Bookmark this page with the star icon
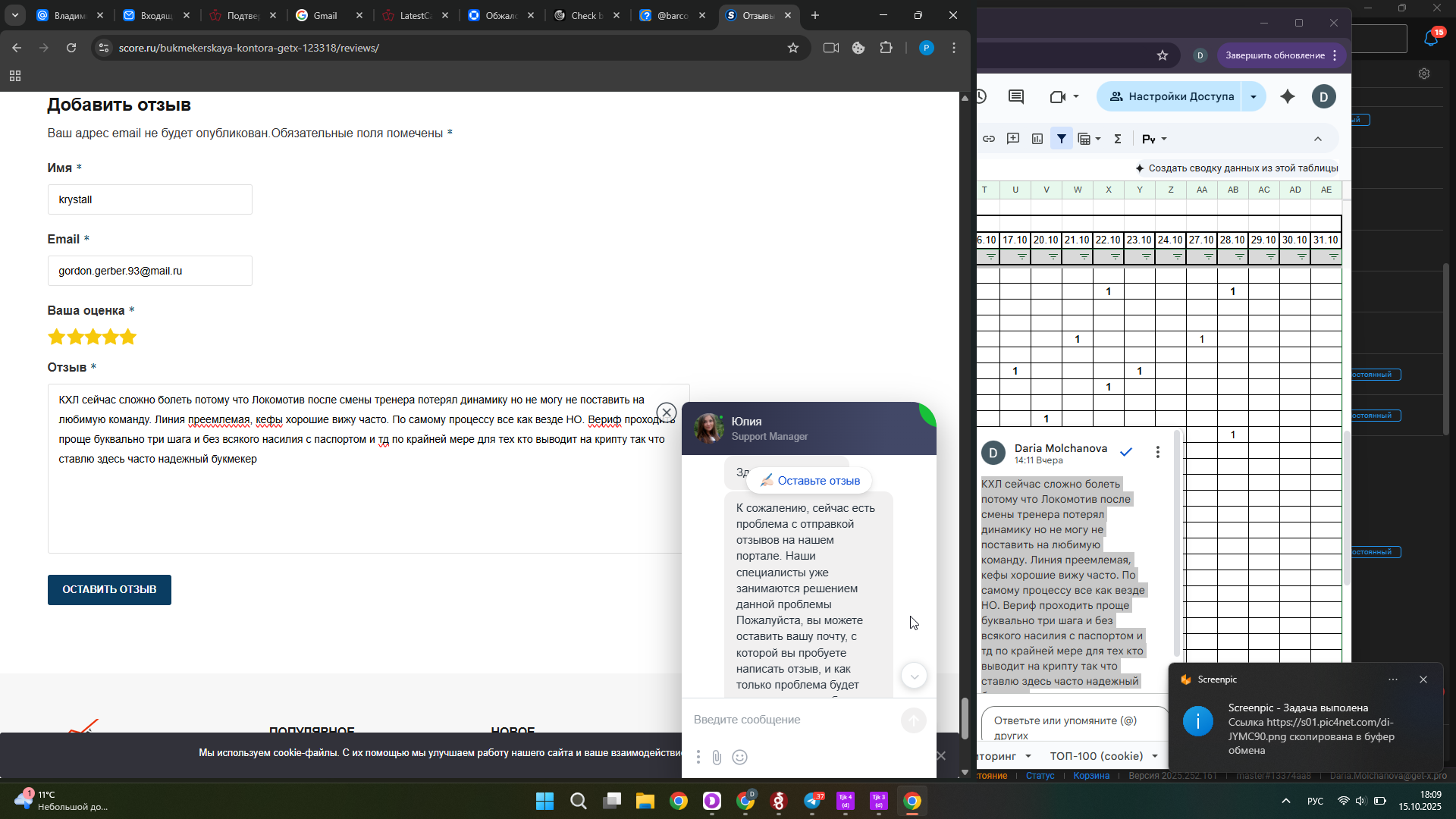The width and height of the screenshot is (1456, 819). [x=793, y=48]
